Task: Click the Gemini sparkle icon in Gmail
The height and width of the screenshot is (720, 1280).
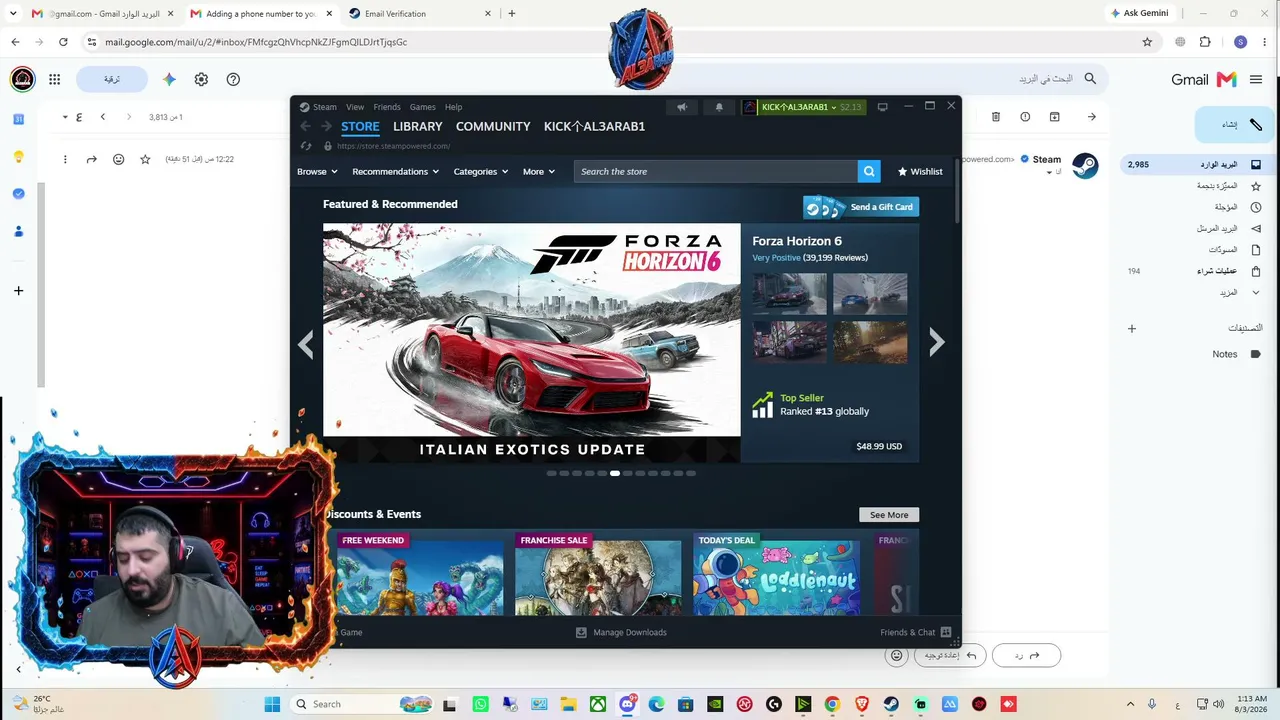Action: 169,79
